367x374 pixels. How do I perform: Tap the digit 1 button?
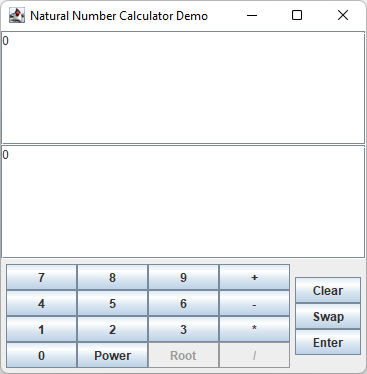click(x=42, y=329)
